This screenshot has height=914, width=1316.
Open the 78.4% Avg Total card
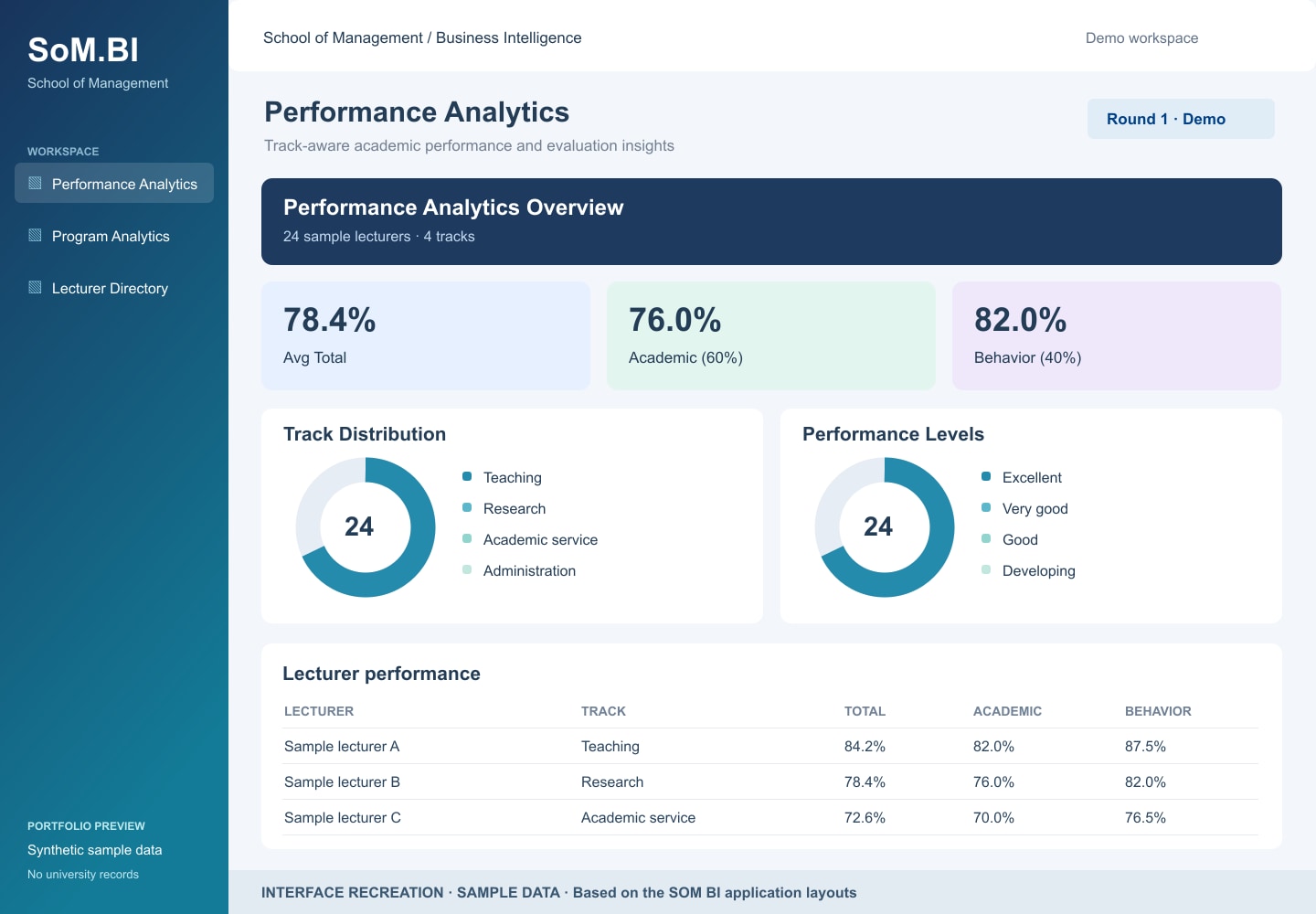tap(426, 335)
